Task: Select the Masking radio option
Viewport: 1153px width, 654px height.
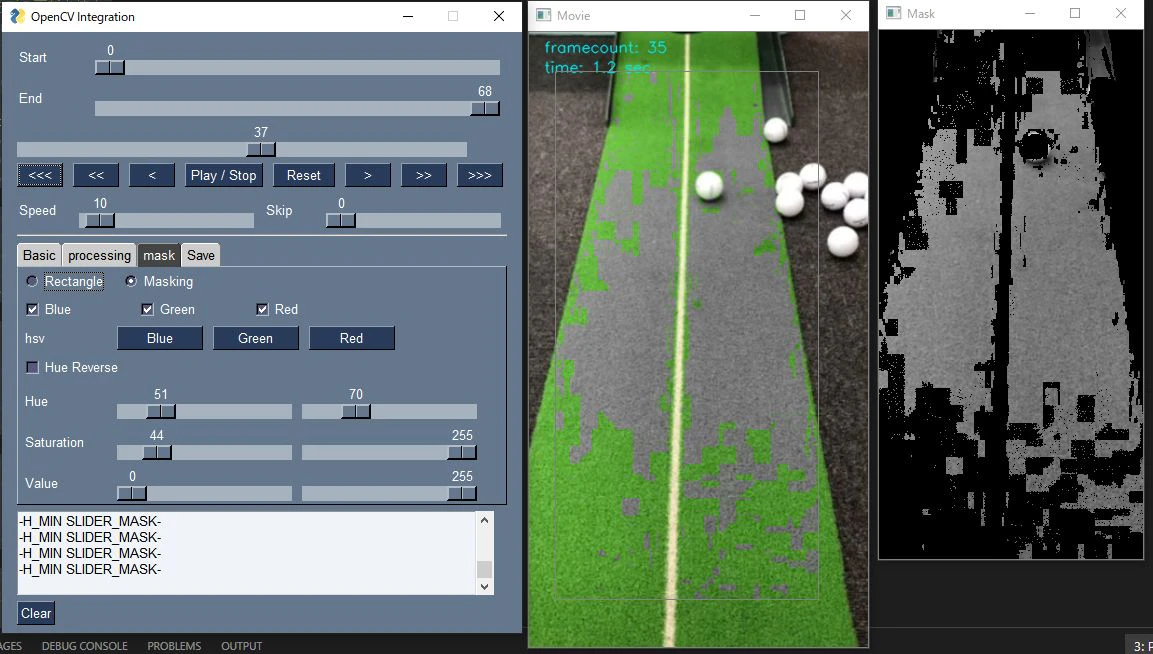Action: tap(131, 281)
